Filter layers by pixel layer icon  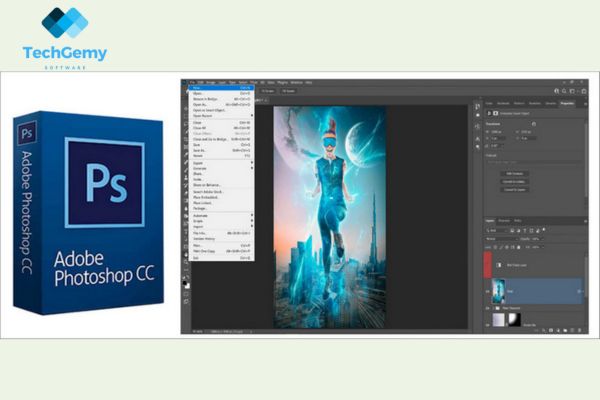pos(512,230)
